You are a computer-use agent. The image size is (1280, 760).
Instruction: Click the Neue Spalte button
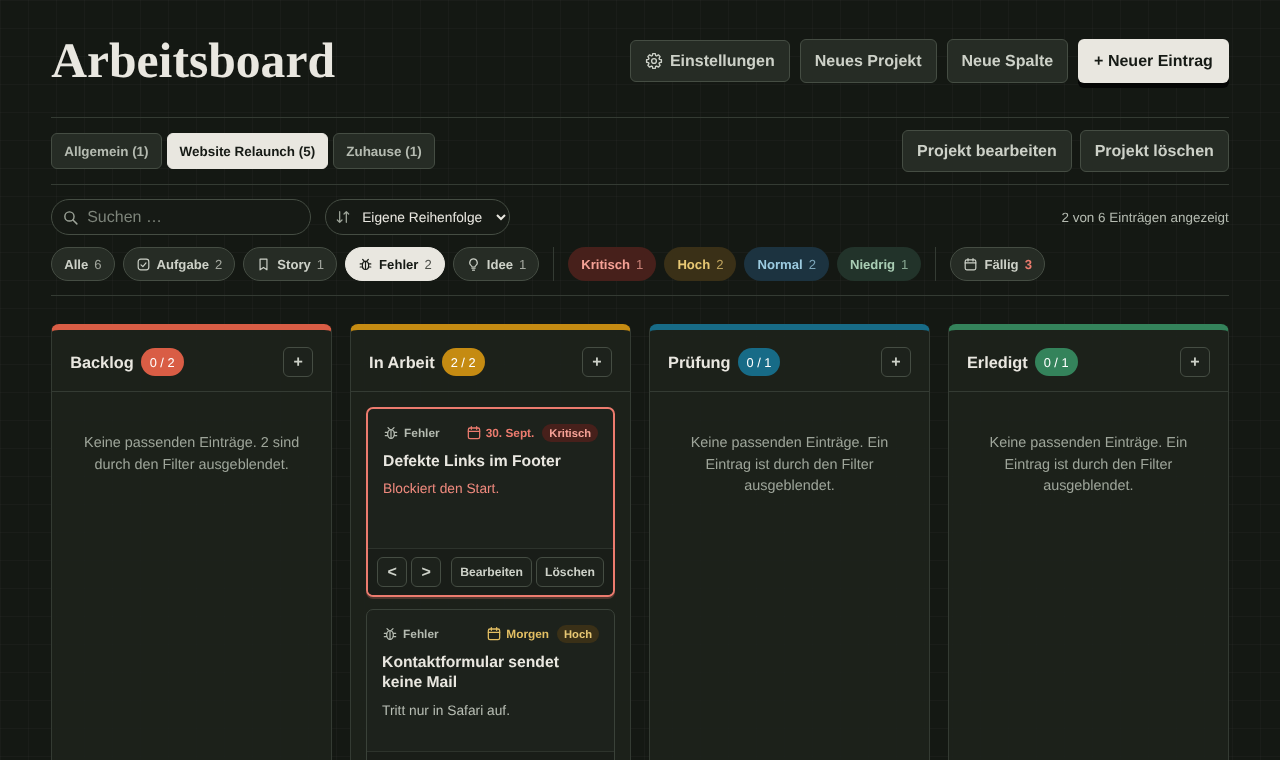pyautogui.click(x=1007, y=61)
